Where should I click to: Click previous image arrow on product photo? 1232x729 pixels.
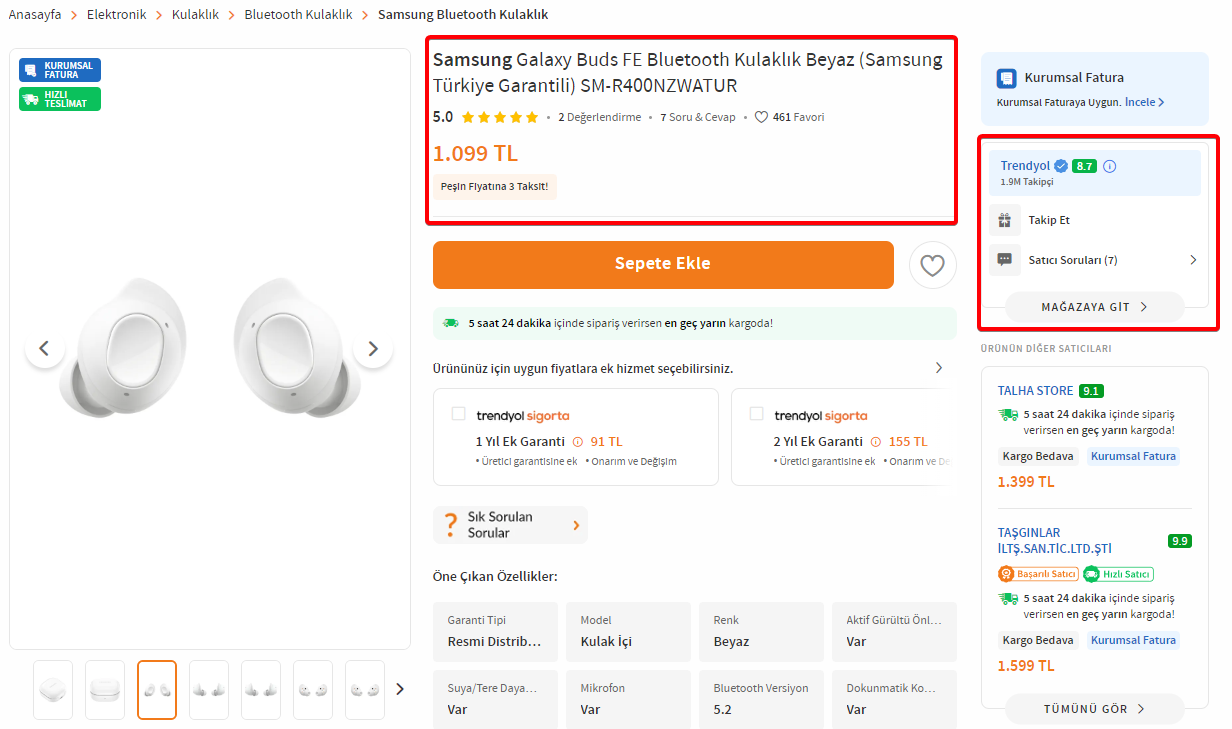click(44, 349)
